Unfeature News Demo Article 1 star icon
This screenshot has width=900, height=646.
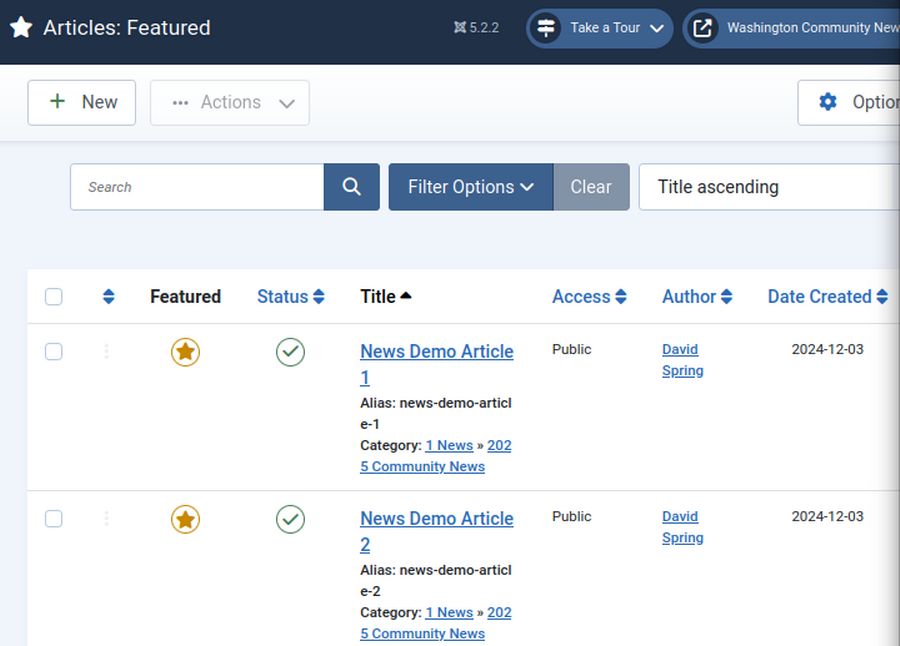coord(185,352)
